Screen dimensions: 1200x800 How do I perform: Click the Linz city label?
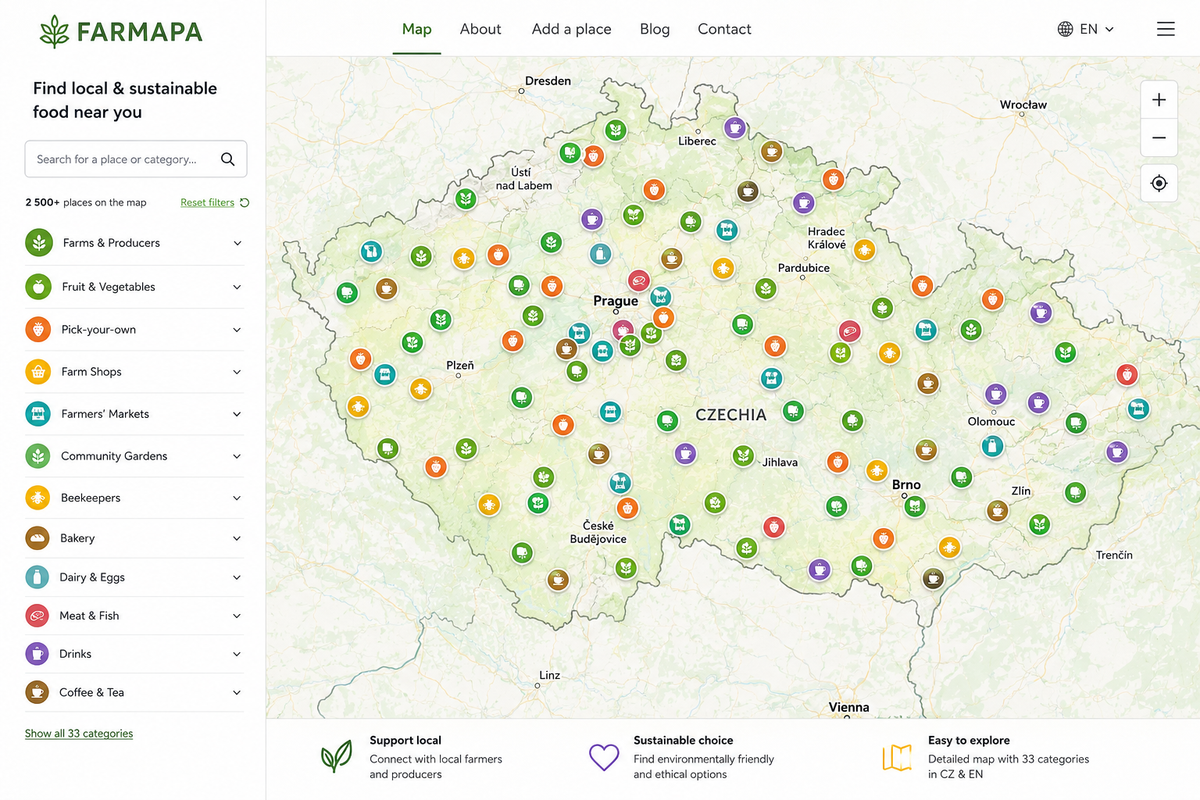(549, 675)
